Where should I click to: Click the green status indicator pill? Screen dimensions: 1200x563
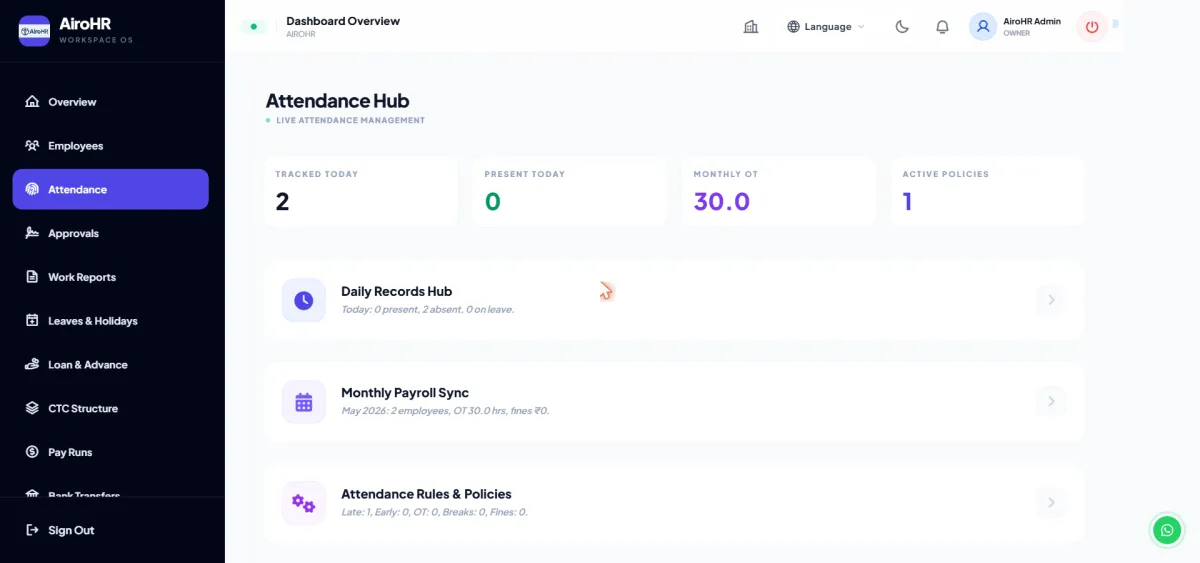coord(254,27)
